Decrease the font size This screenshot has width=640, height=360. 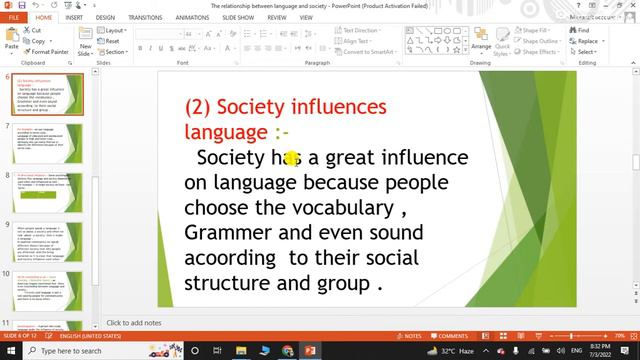[219, 34]
